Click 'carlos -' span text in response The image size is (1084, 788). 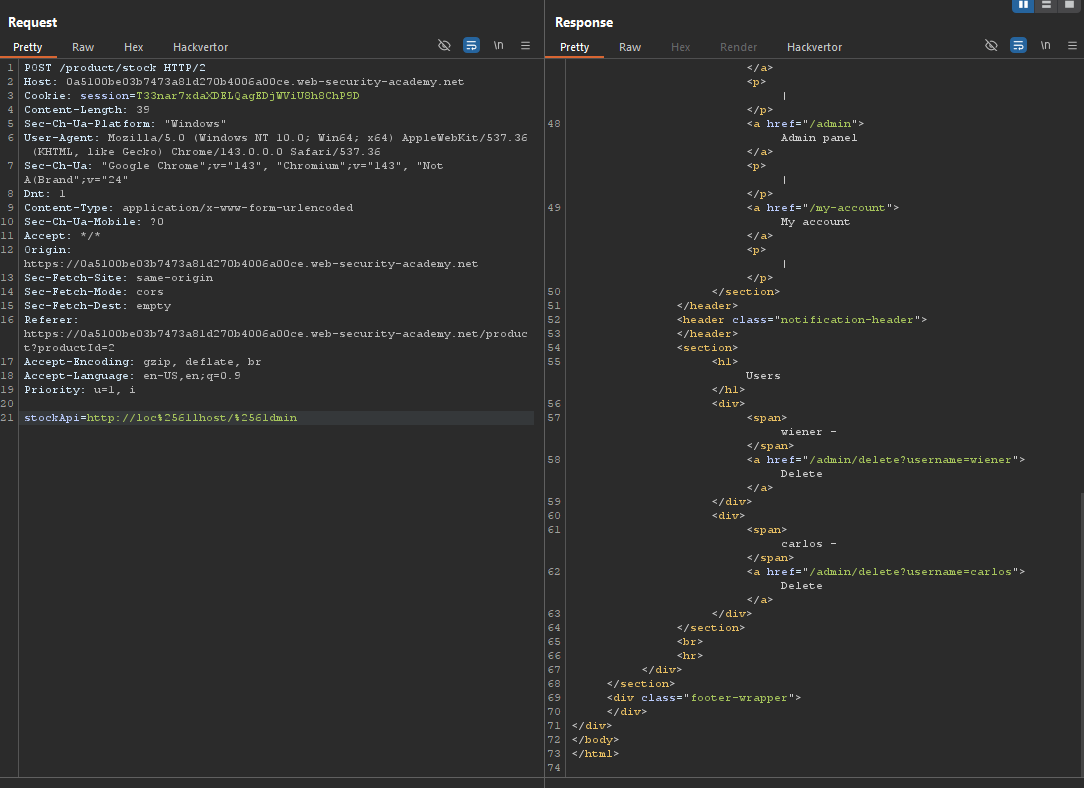[x=809, y=544]
